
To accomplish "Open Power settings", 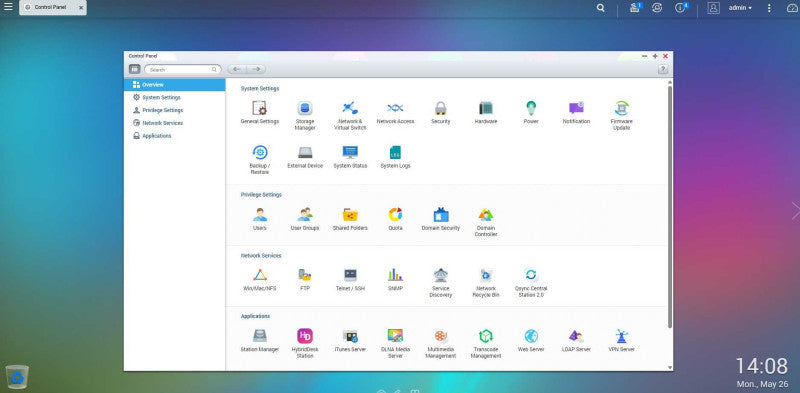I will (x=531, y=113).
